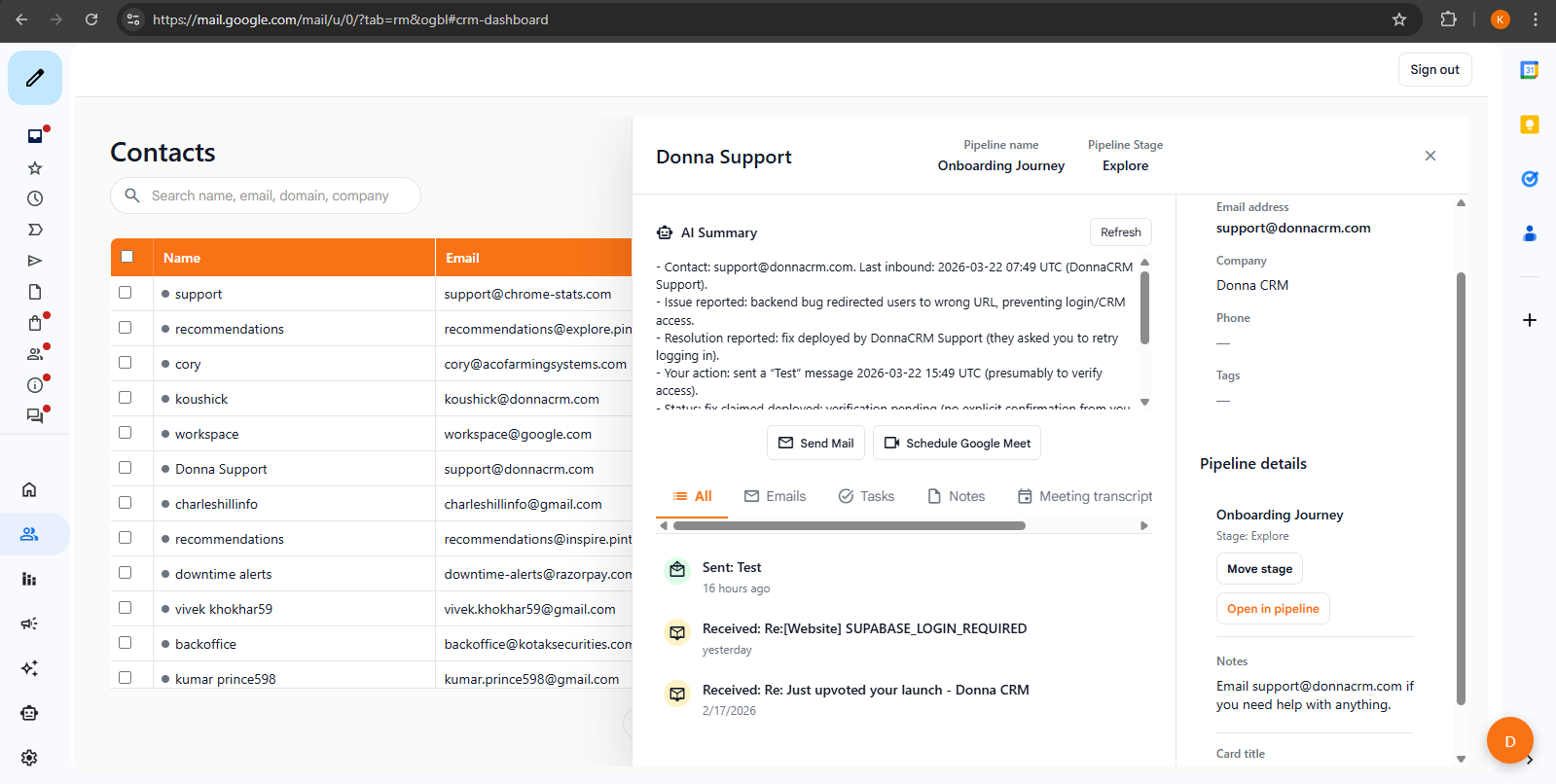Click the orange D floating avatar button
1556x784 pixels.
coord(1510,740)
